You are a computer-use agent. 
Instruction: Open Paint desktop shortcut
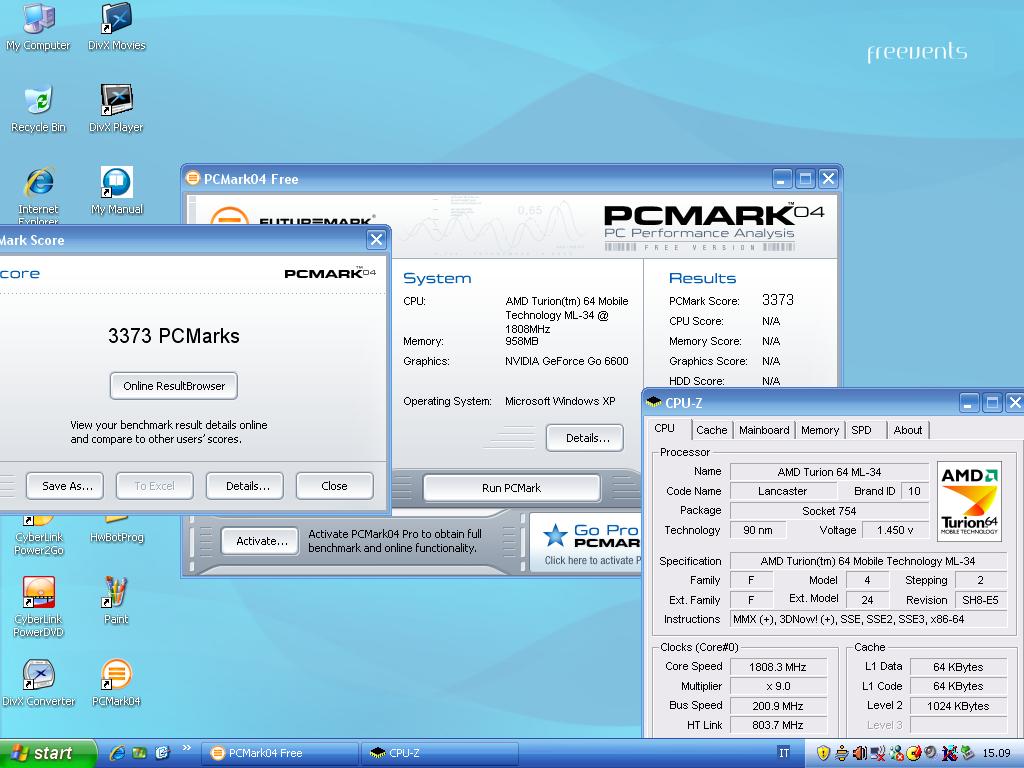(x=116, y=600)
